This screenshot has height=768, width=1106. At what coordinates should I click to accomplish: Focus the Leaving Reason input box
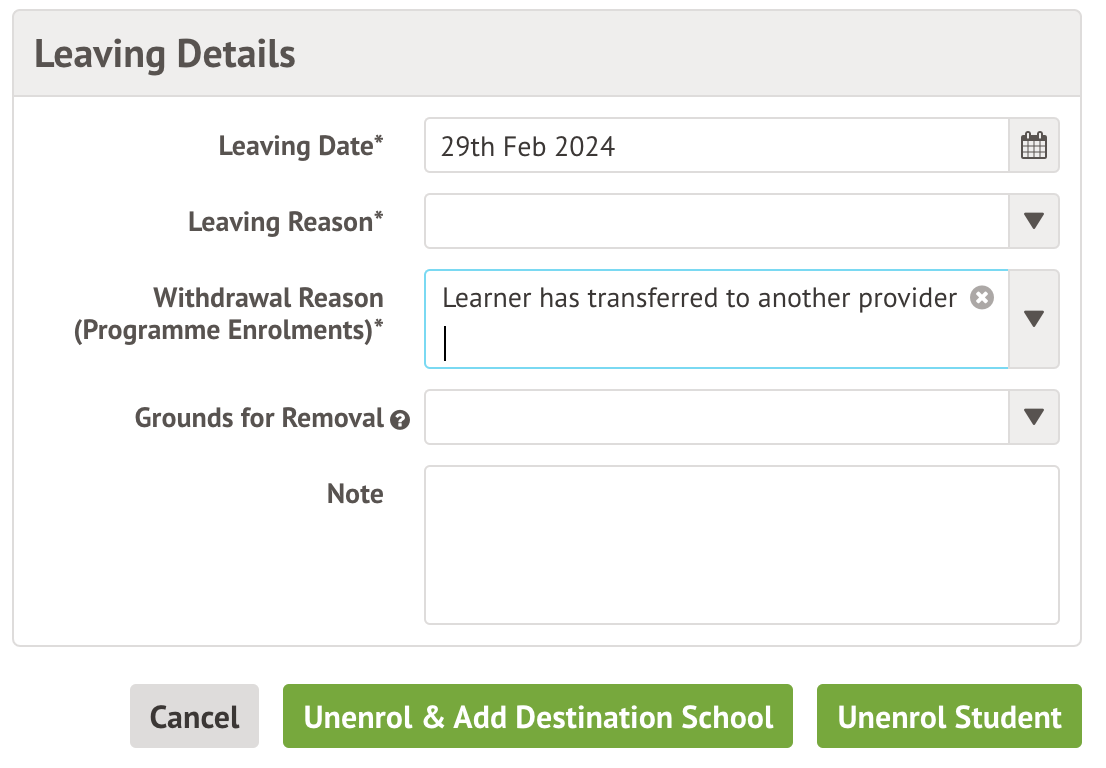[715, 221]
